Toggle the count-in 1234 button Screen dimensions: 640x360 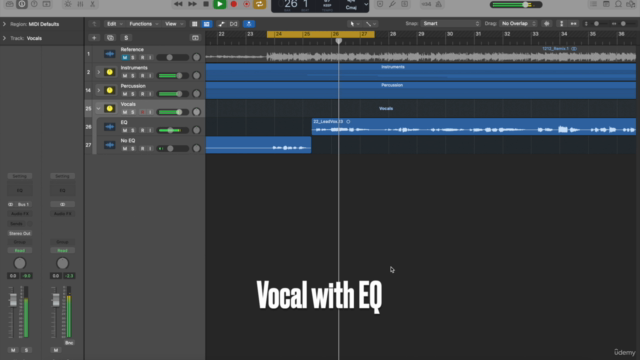(426, 4)
